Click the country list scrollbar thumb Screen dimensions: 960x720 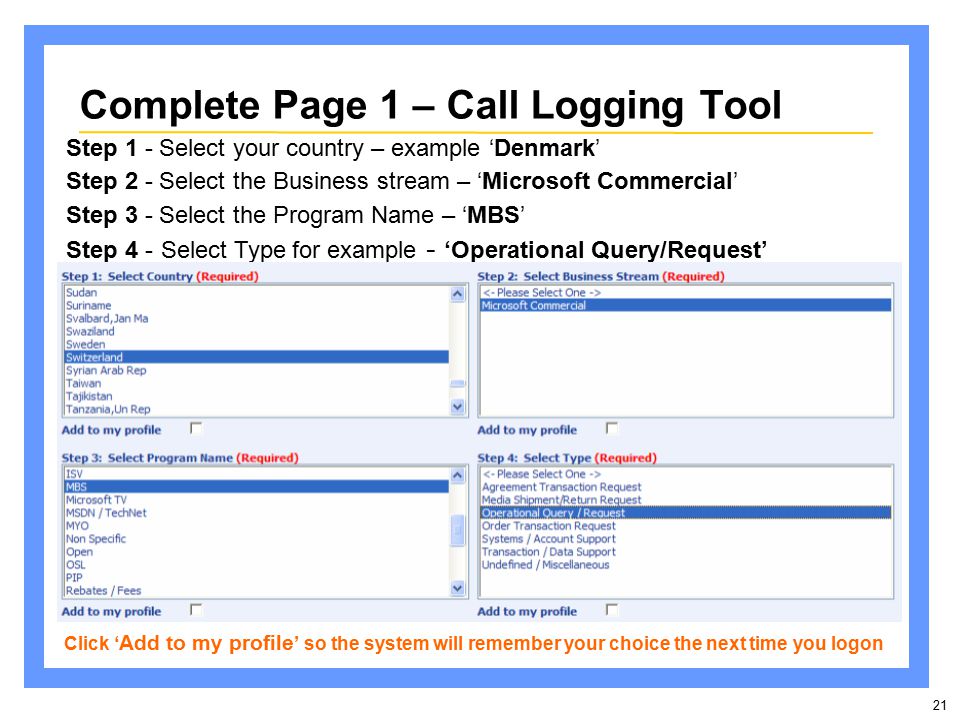point(457,384)
